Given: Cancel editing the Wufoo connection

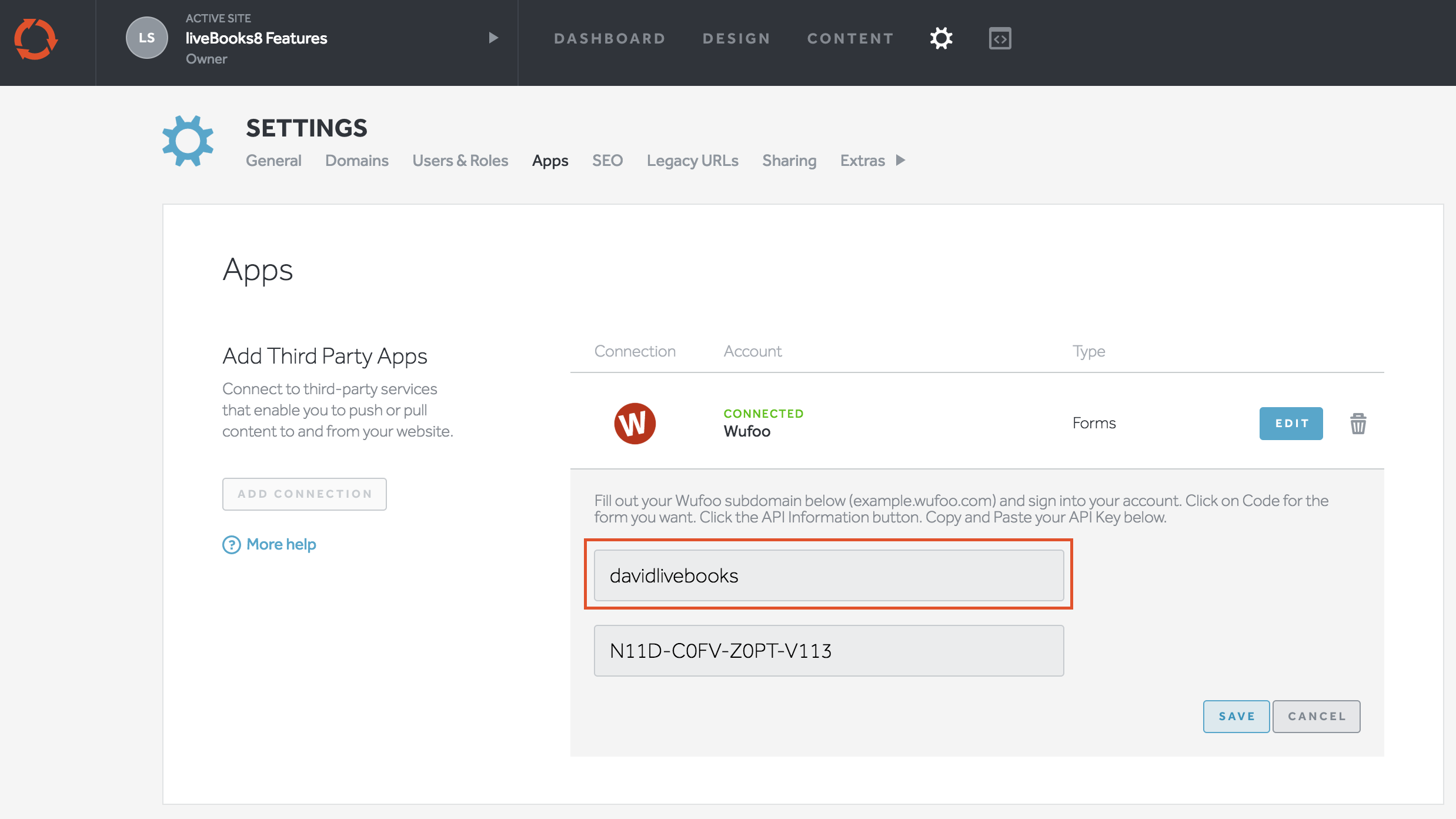Looking at the screenshot, I should tap(1316, 717).
